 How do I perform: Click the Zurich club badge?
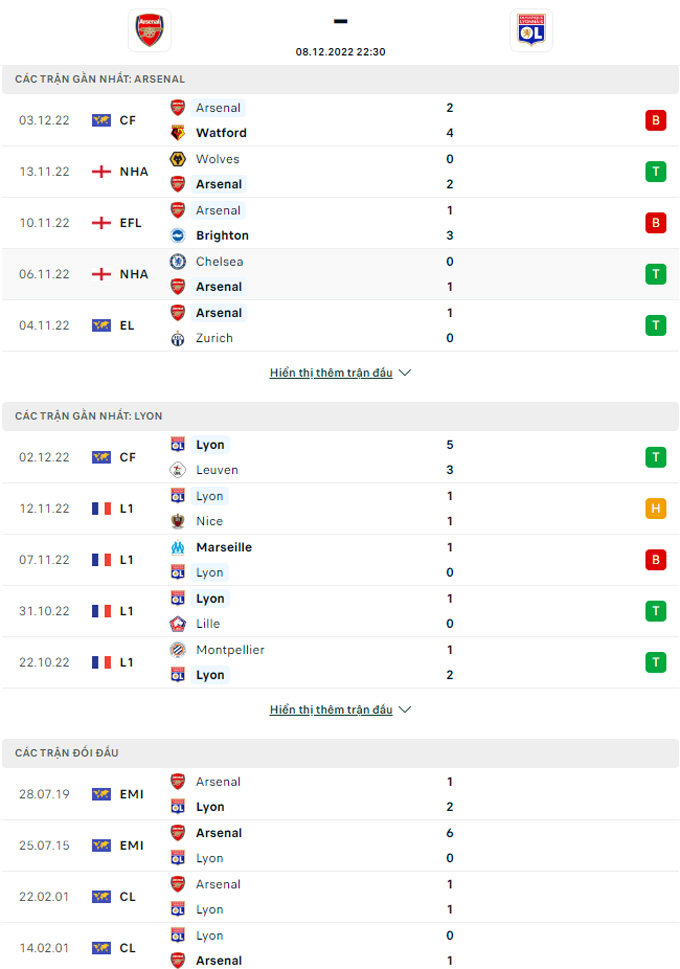click(177, 339)
